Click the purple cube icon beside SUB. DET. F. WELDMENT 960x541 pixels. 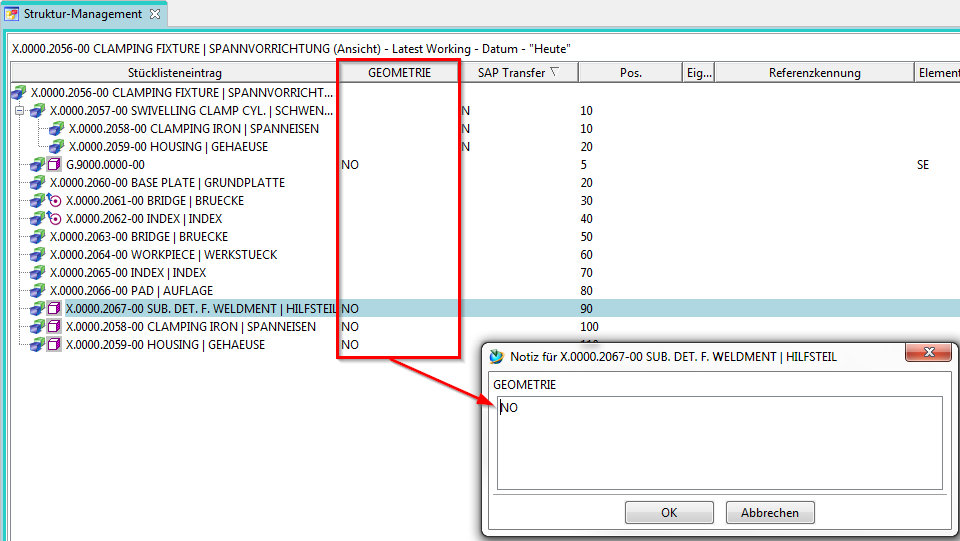point(55,309)
